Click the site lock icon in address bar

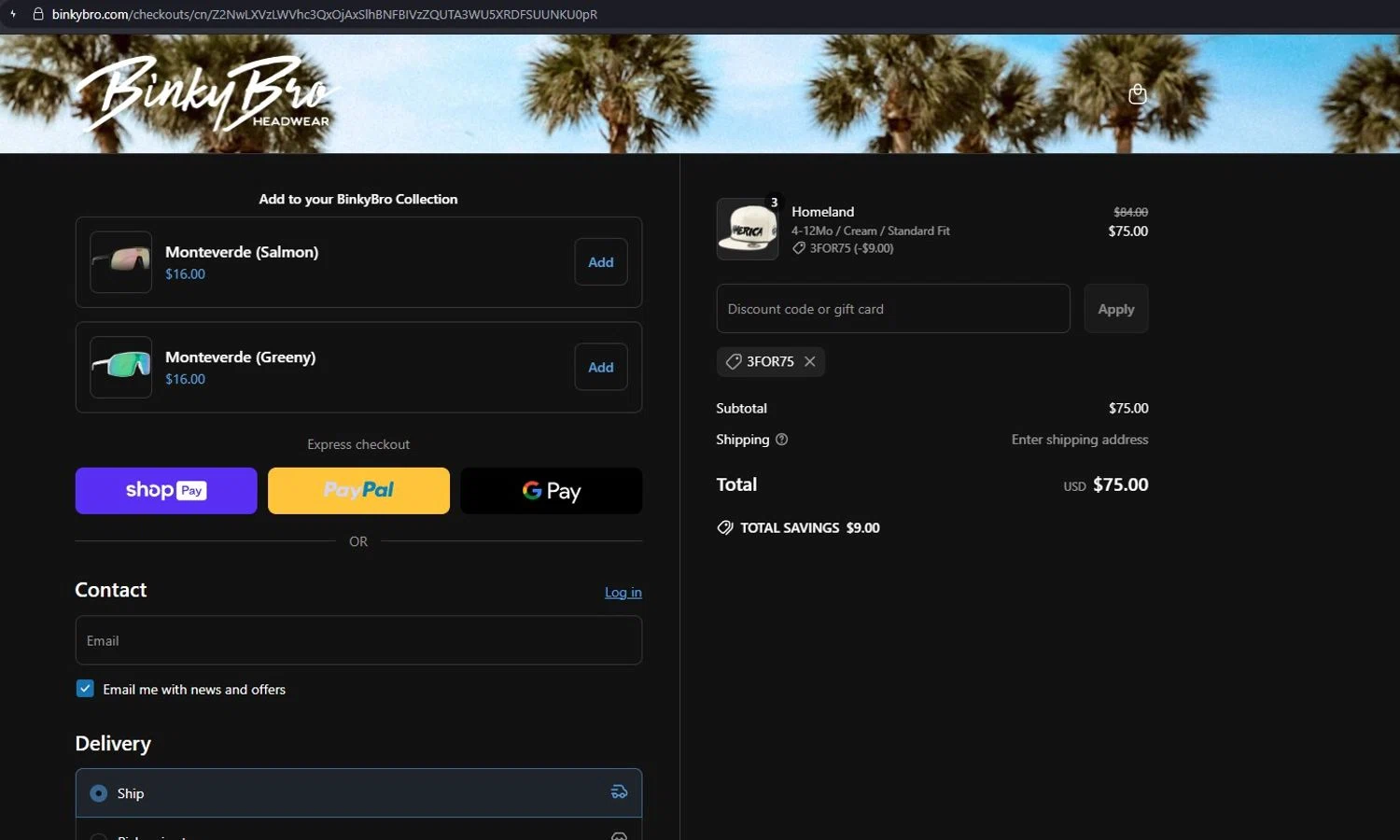click(x=38, y=14)
